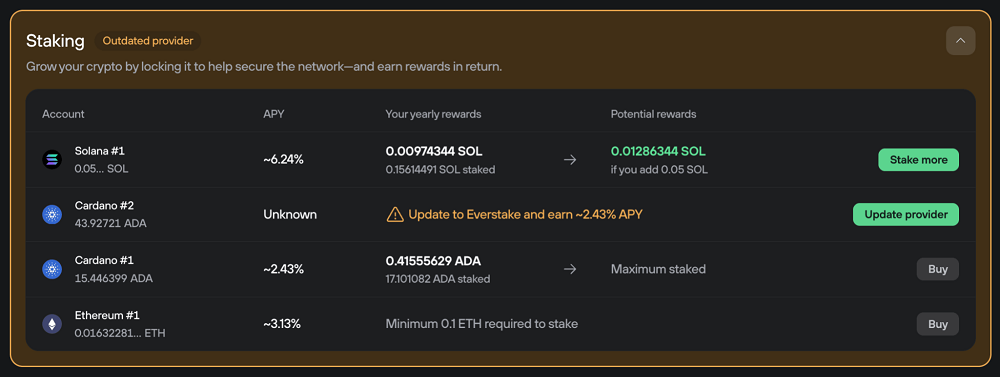Click Buy in Cardano #1 row

(x=938, y=269)
